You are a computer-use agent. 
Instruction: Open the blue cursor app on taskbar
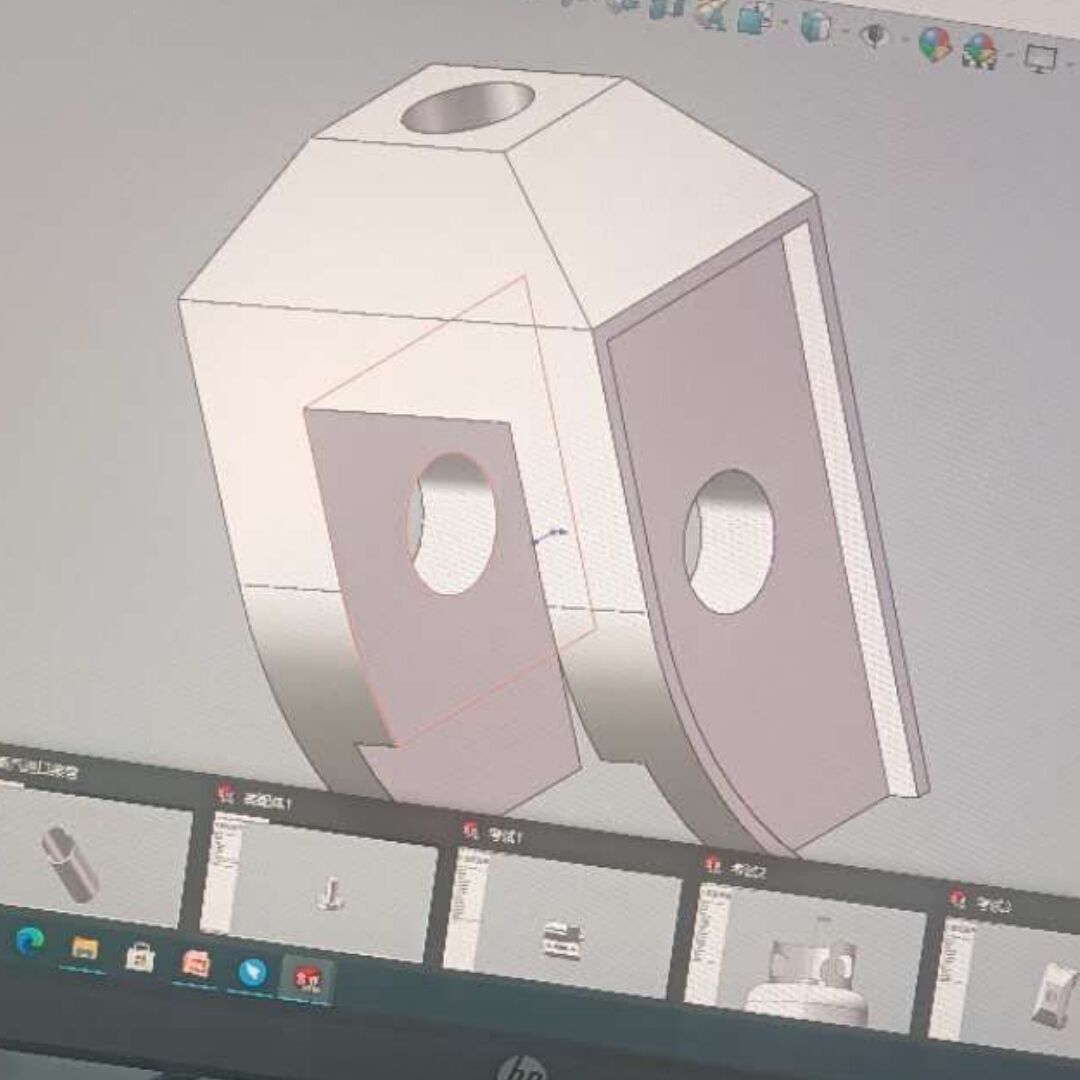[252, 972]
